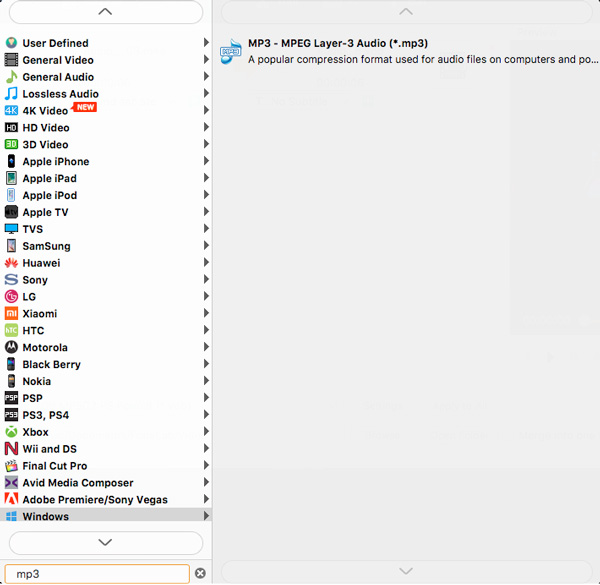This screenshot has height=585, width=600.
Task: Expand Final Cut Pro submenu arrow
Action: point(206,465)
